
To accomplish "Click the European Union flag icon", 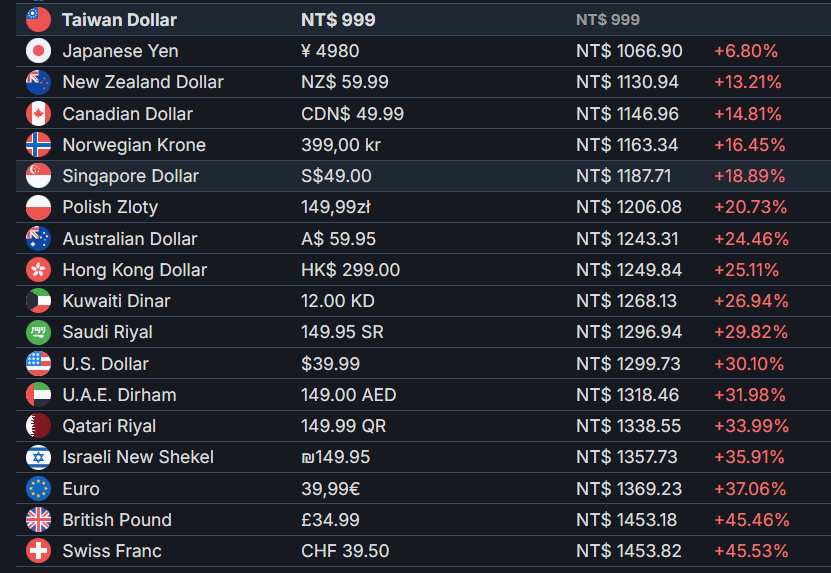I will coord(38,489).
